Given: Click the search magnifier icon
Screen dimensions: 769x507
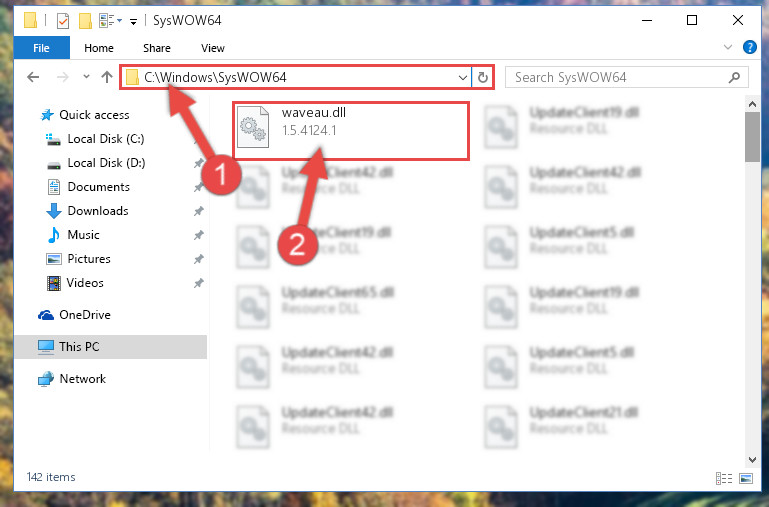Looking at the screenshot, I should [x=734, y=77].
